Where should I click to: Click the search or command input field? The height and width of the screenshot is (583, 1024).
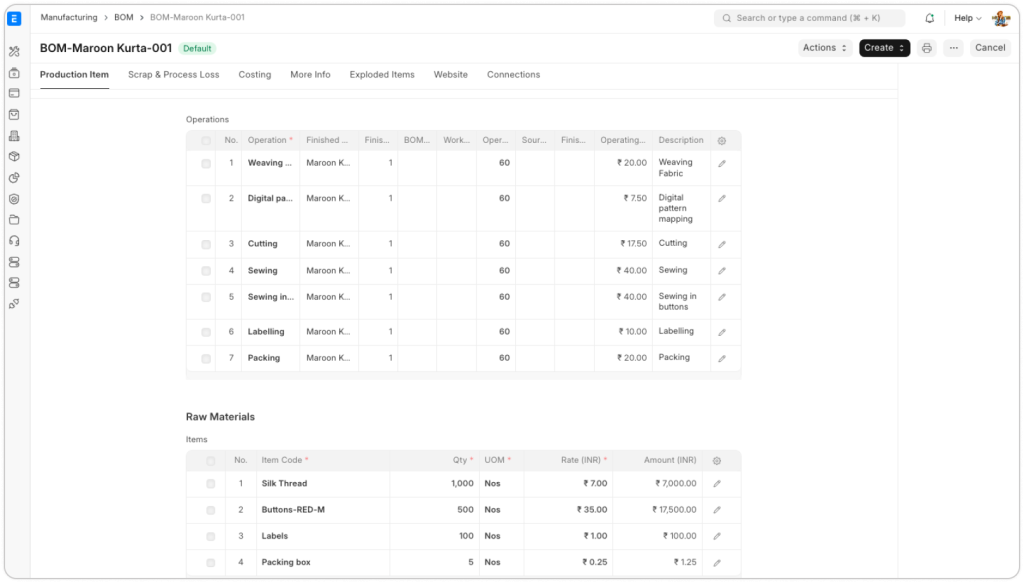point(810,18)
